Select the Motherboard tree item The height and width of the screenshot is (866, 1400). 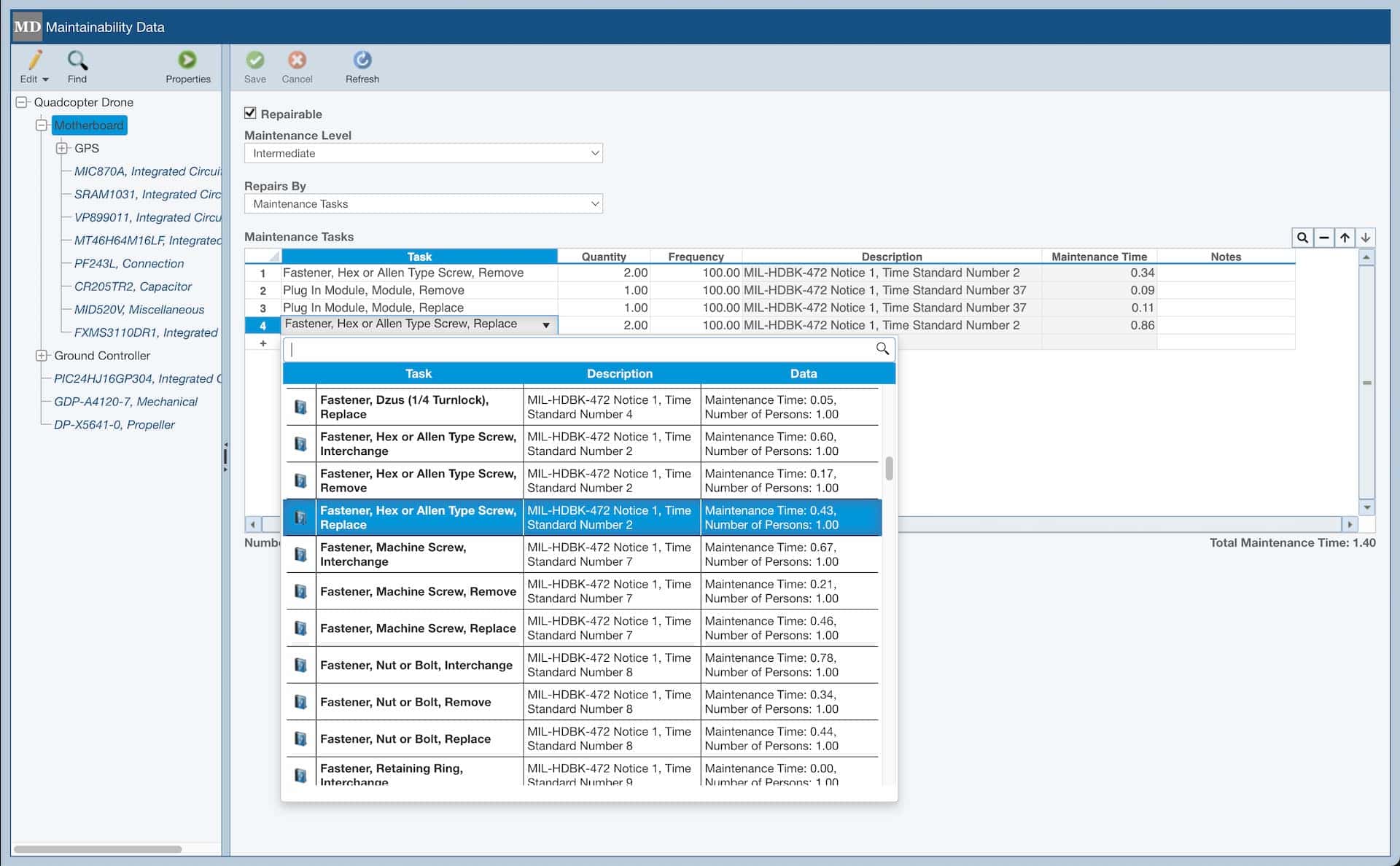click(89, 125)
